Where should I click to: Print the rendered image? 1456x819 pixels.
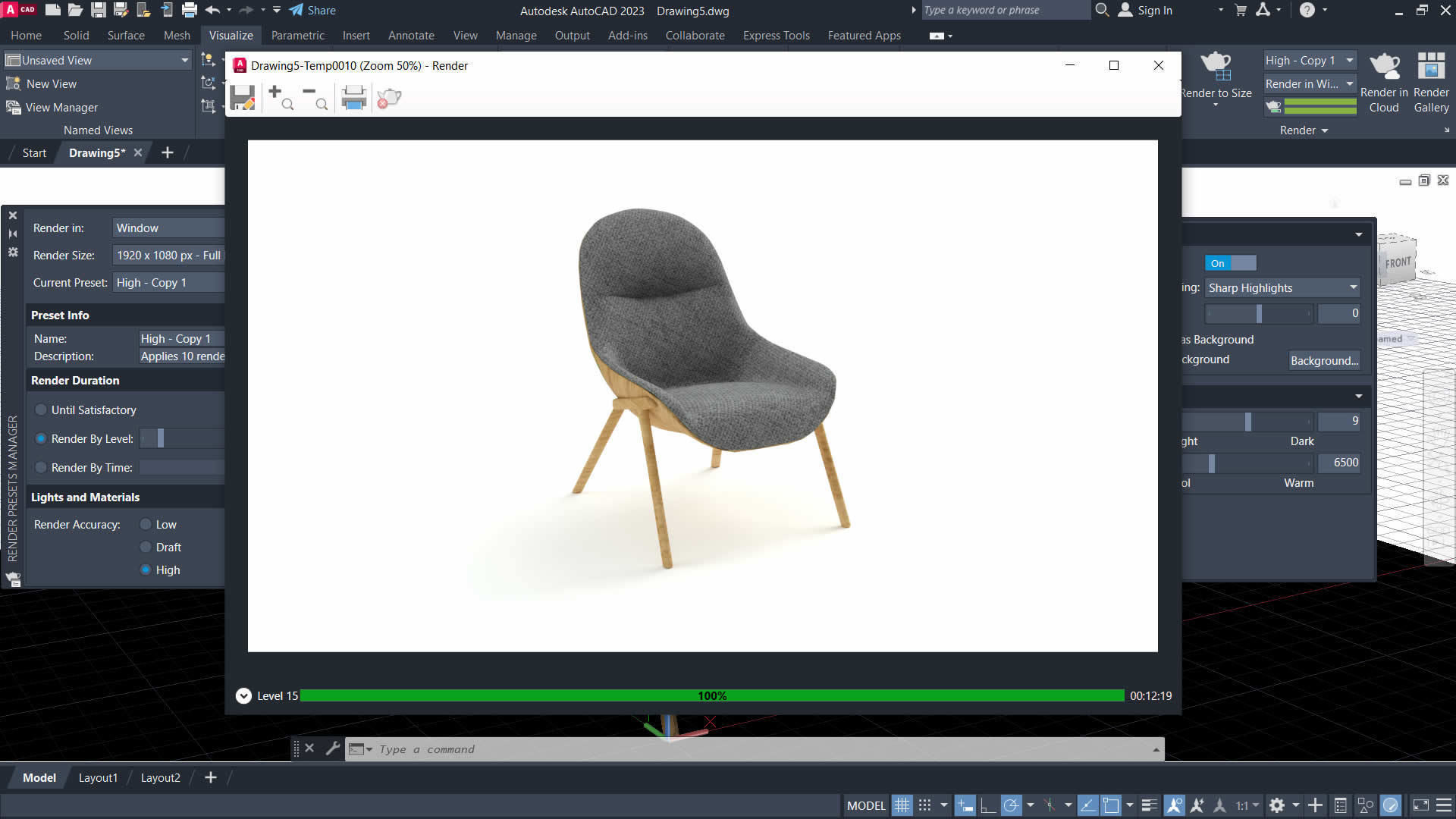pos(353,97)
